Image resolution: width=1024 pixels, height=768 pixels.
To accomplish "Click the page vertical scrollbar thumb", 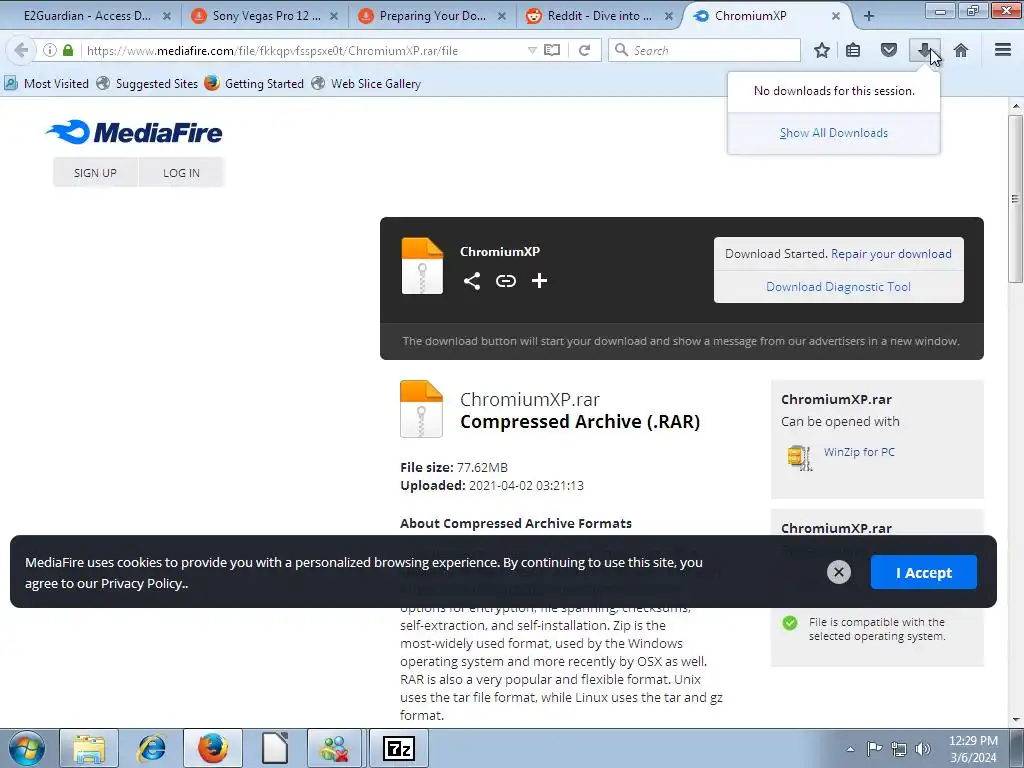I will coord(1015,199).
